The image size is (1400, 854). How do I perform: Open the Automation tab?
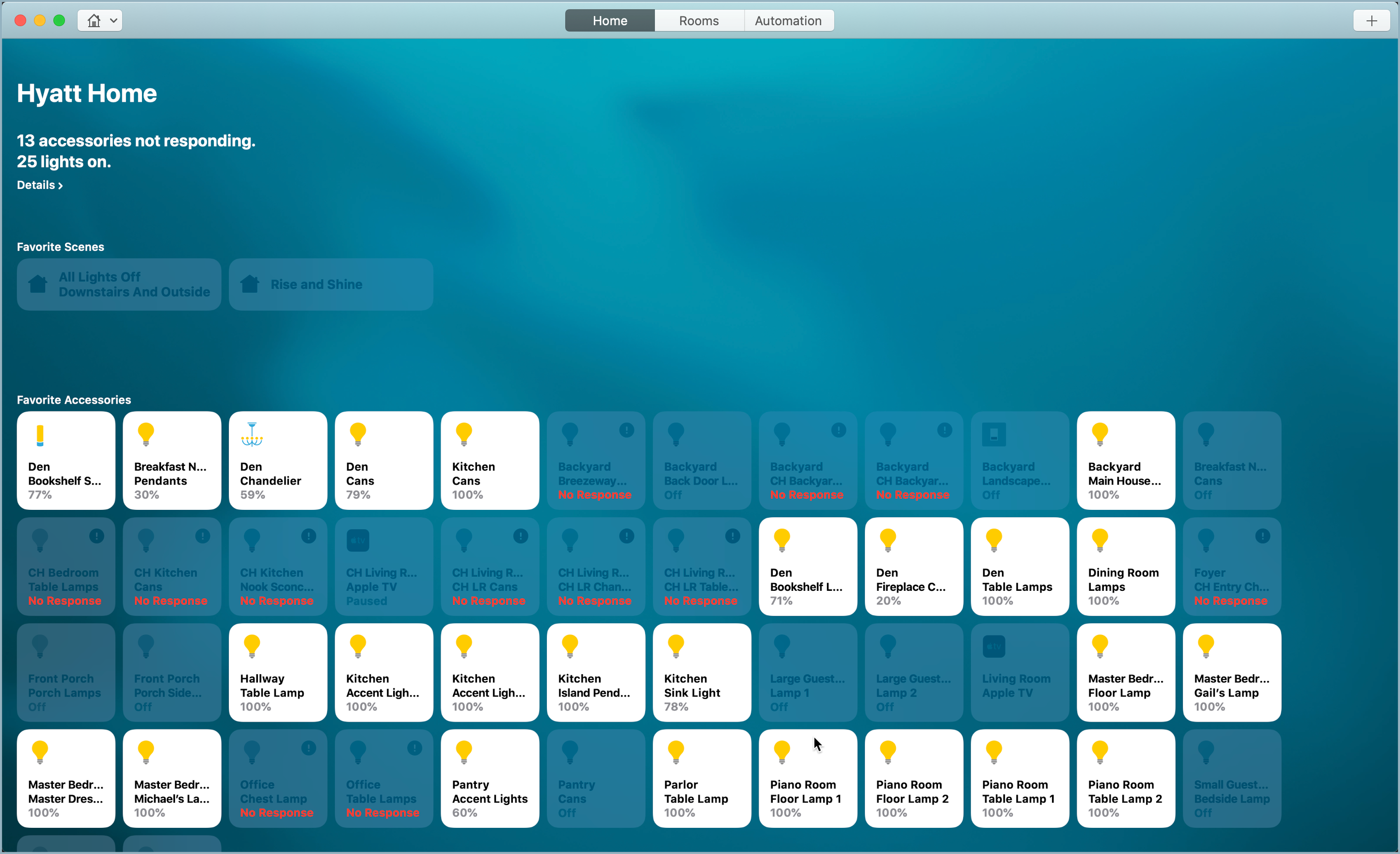pos(788,21)
